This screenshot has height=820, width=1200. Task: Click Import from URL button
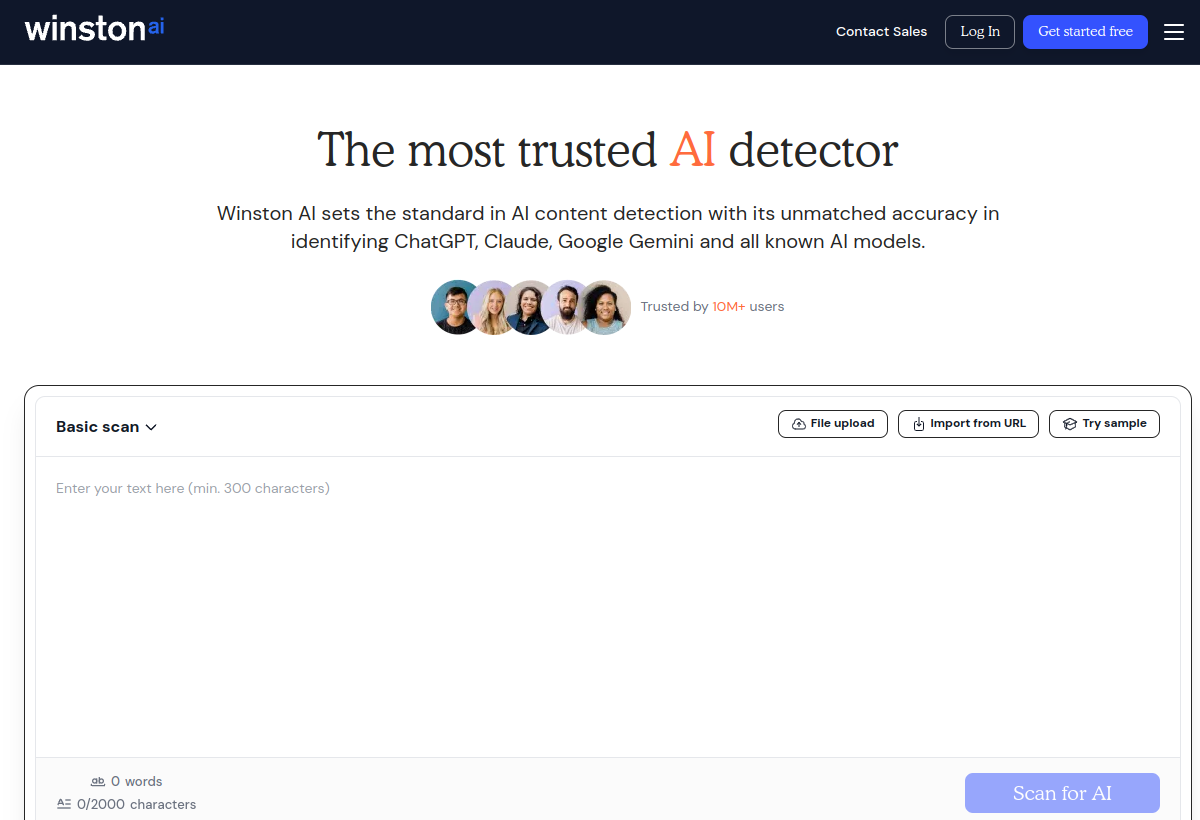pos(969,424)
